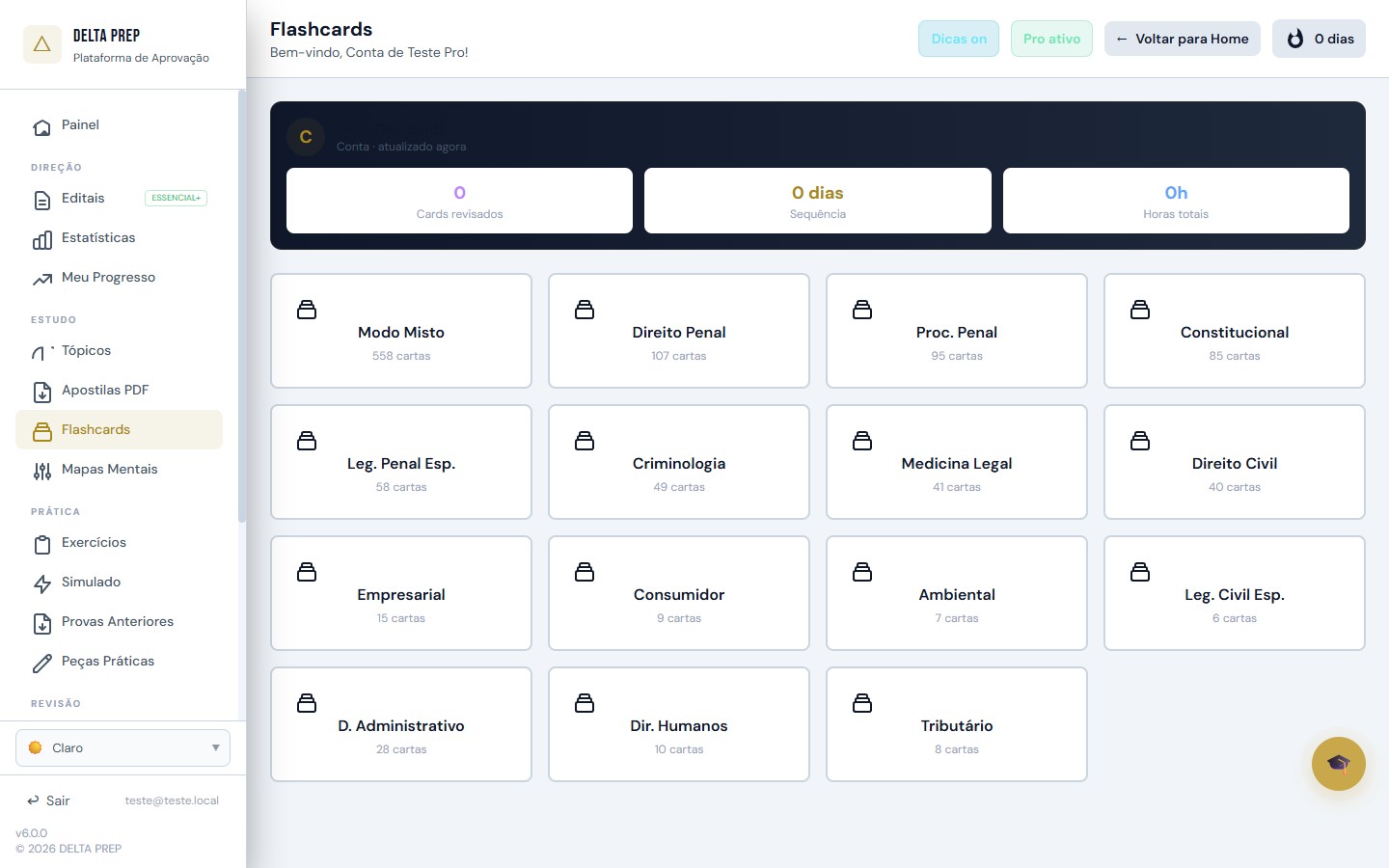Open the Claro theme dropdown

click(123, 747)
